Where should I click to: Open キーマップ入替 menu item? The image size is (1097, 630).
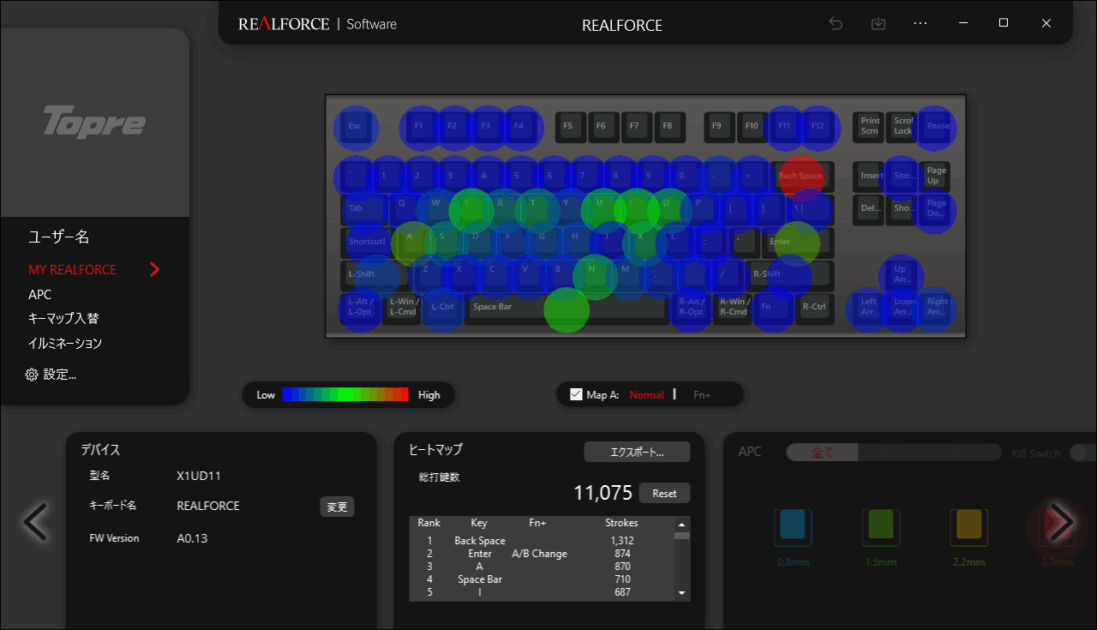tap(63, 318)
